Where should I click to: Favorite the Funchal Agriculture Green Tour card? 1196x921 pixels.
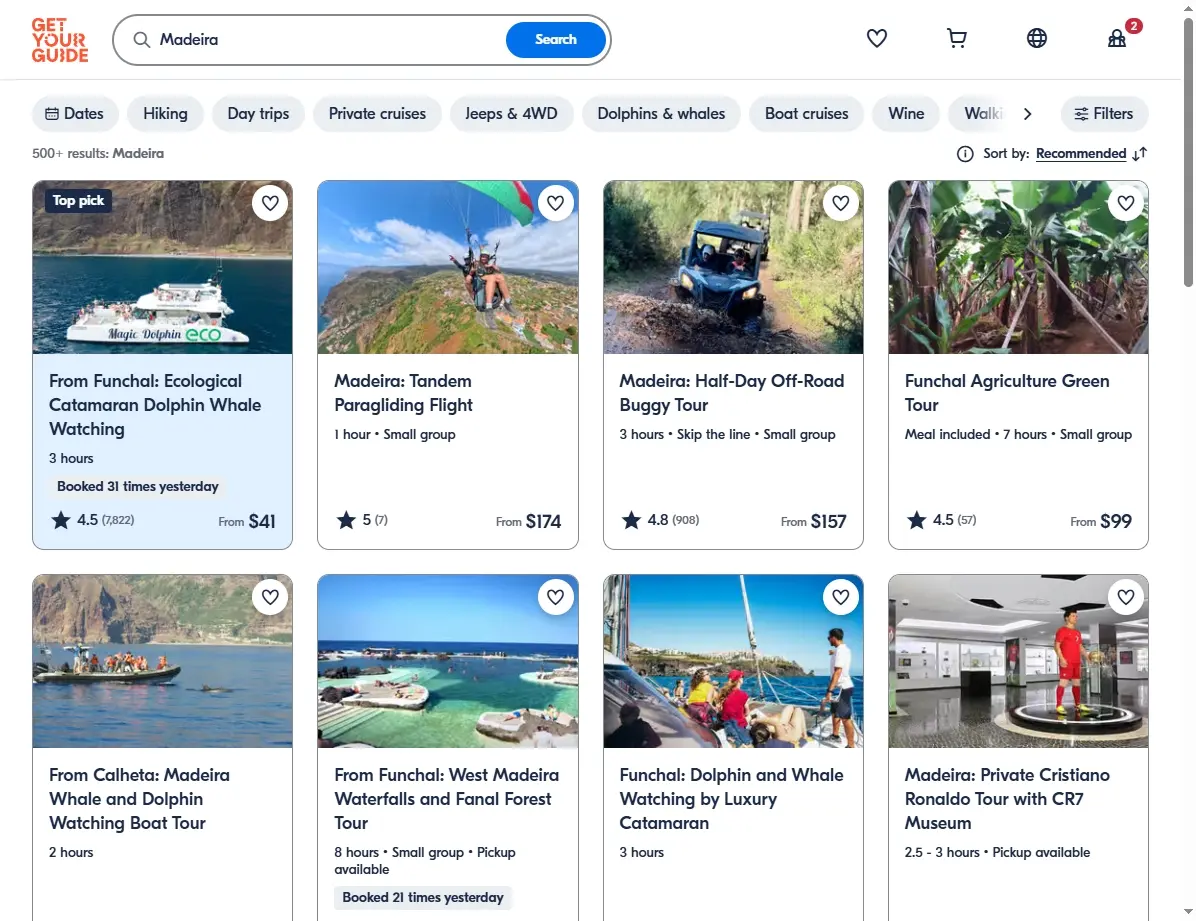[x=1126, y=203]
